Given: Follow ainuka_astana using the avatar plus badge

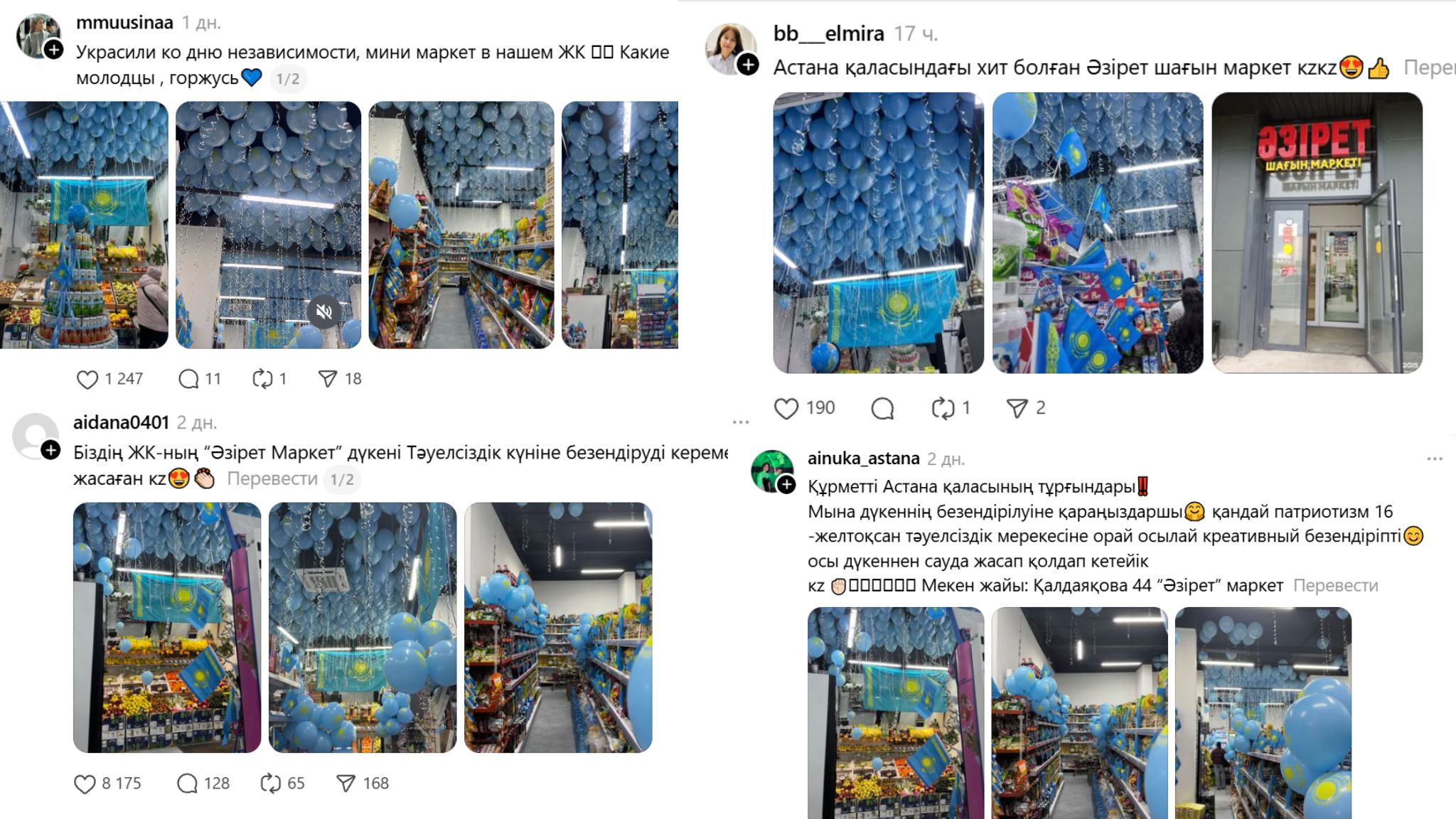Looking at the screenshot, I should click(786, 485).
